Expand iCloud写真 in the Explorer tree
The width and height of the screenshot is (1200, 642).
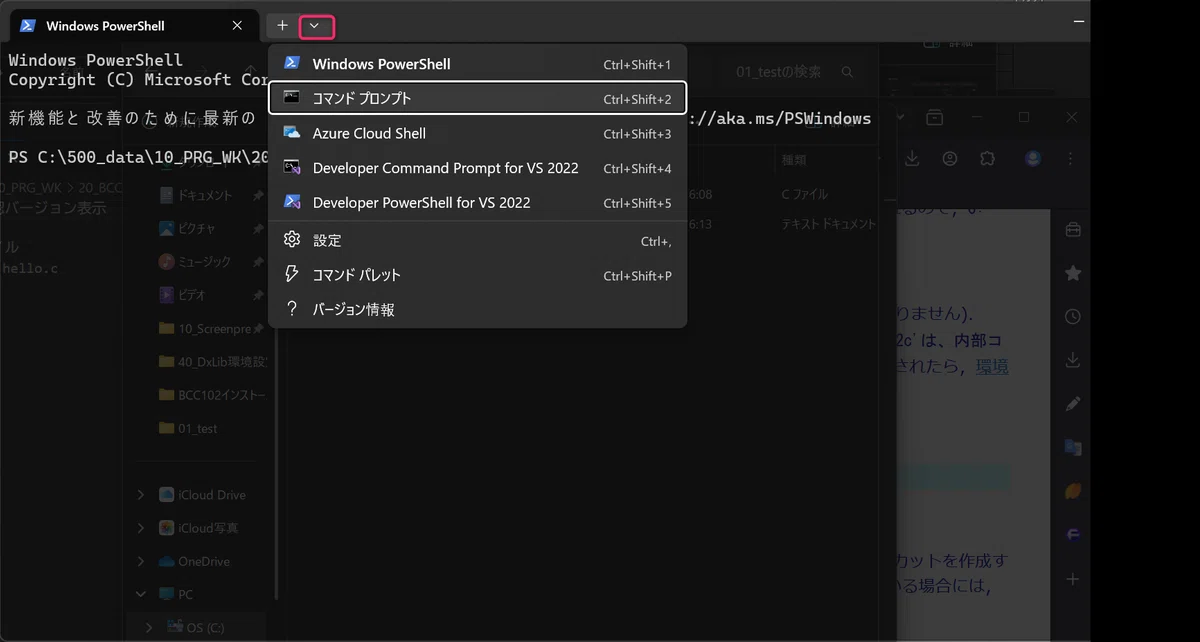click(140, 528)
